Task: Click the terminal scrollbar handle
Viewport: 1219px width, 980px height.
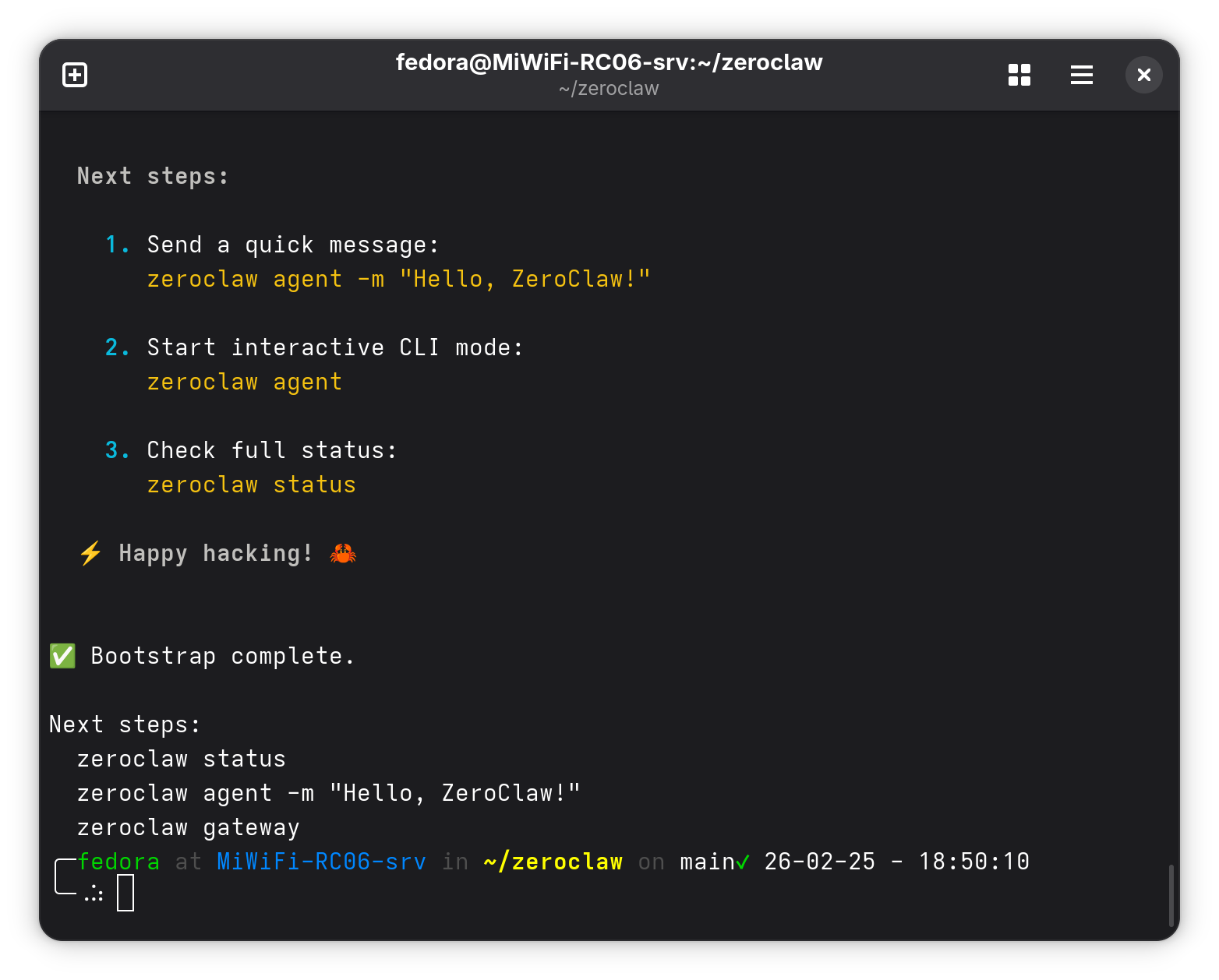Action: tap(1171, 895)
